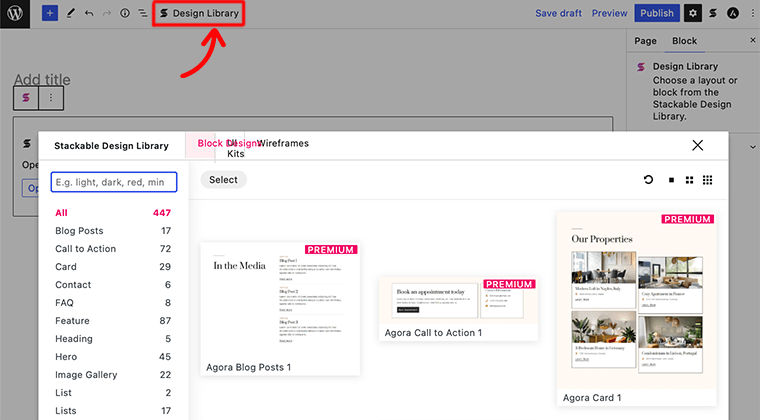760x420 pixels.
Task: Toggle the settings gear sidebar
Action: [x=693, y=13]
